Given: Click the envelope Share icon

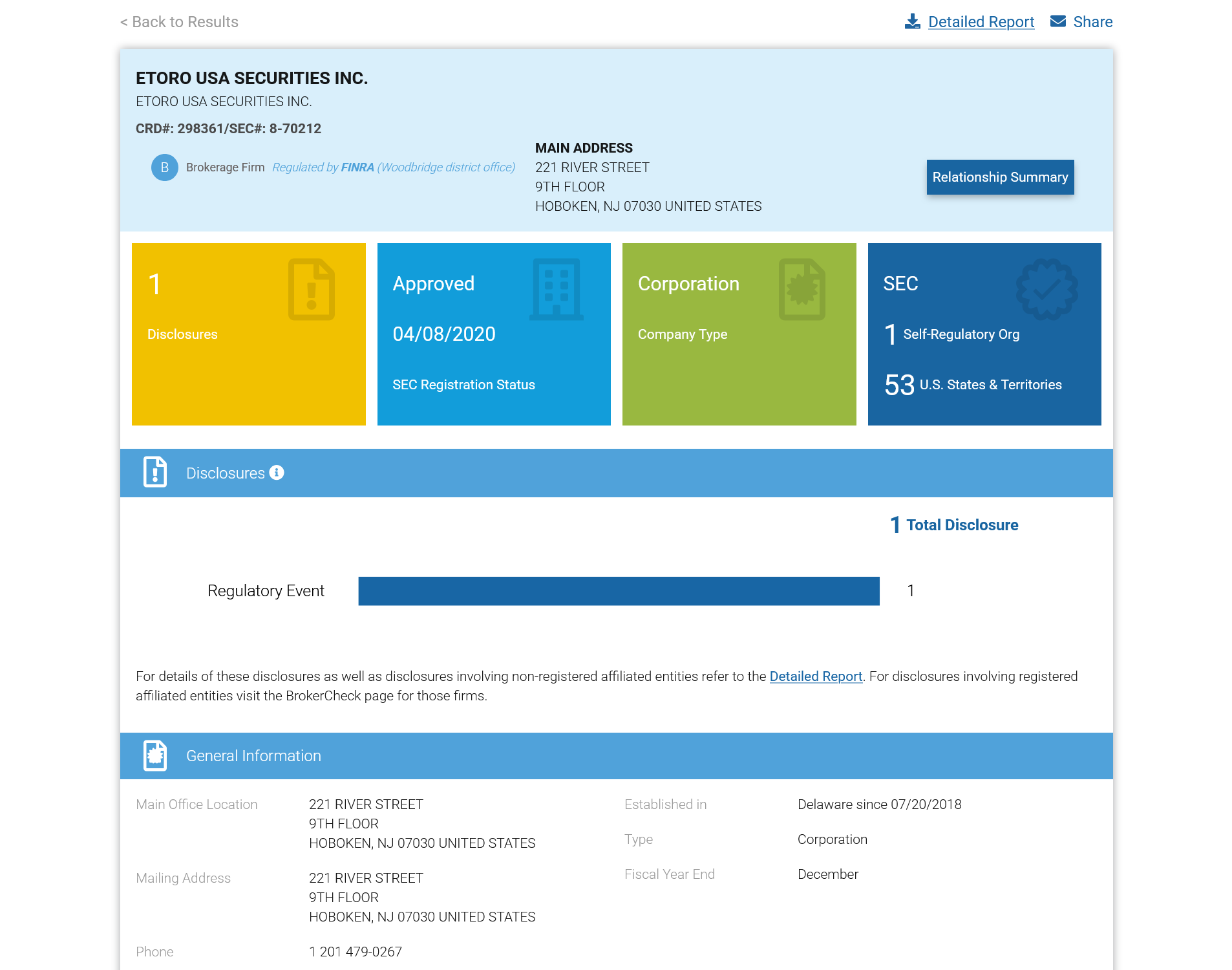Looking at the screenshot, I should click(x=1057, y=21).
